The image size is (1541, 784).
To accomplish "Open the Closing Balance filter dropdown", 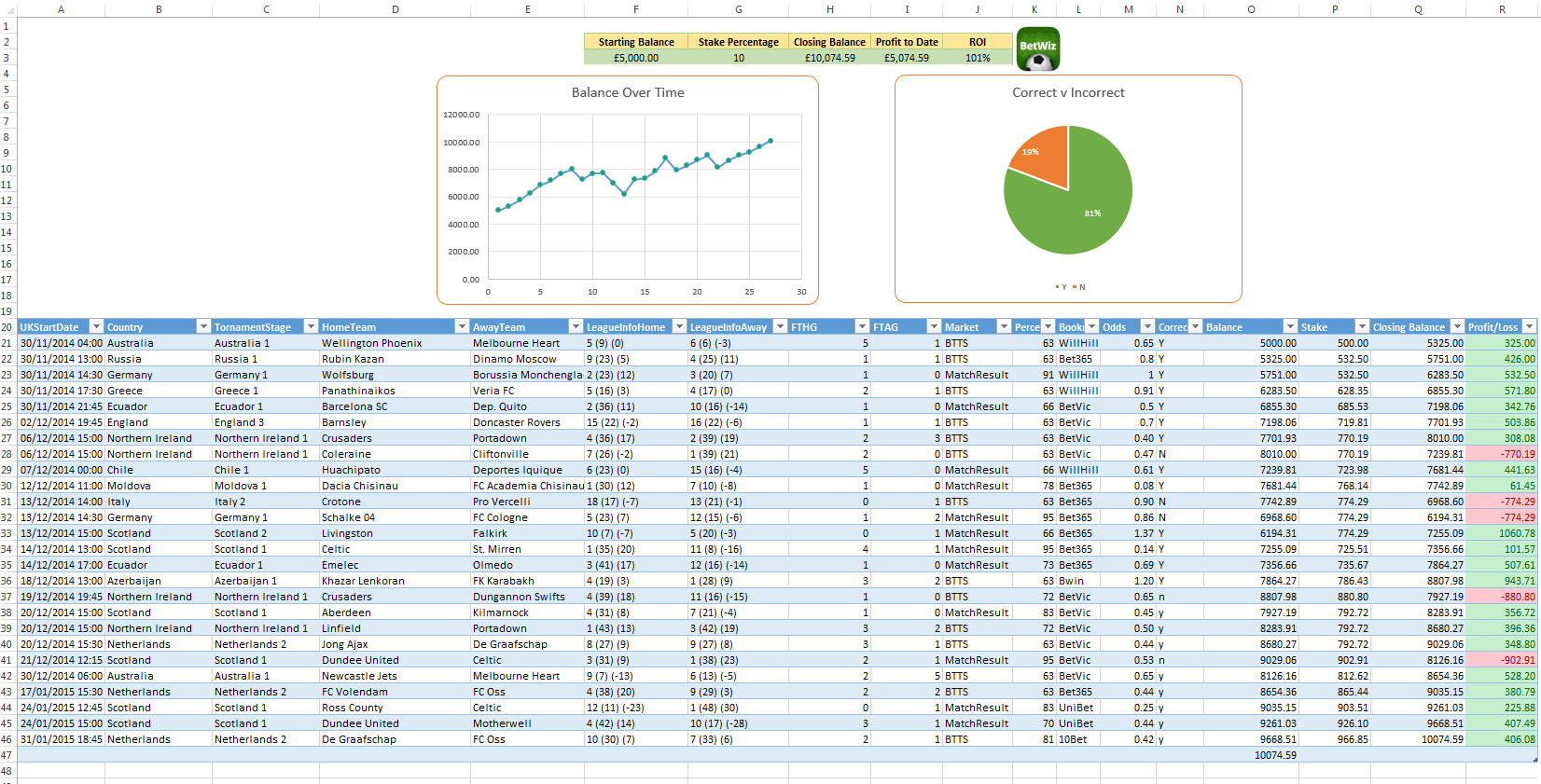I will pos(1456,327).
